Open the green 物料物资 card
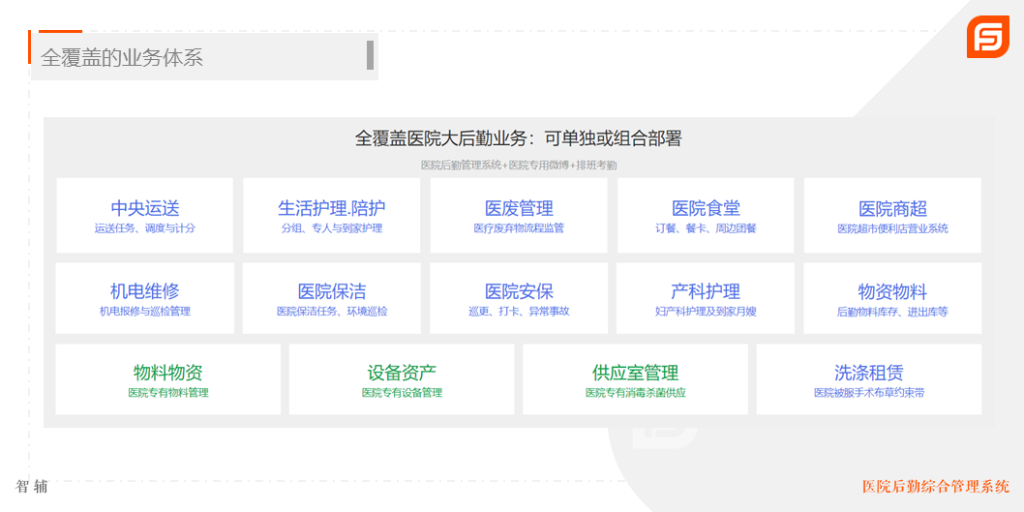This screenshot has height=512, width=1024. tap(168, 379)
